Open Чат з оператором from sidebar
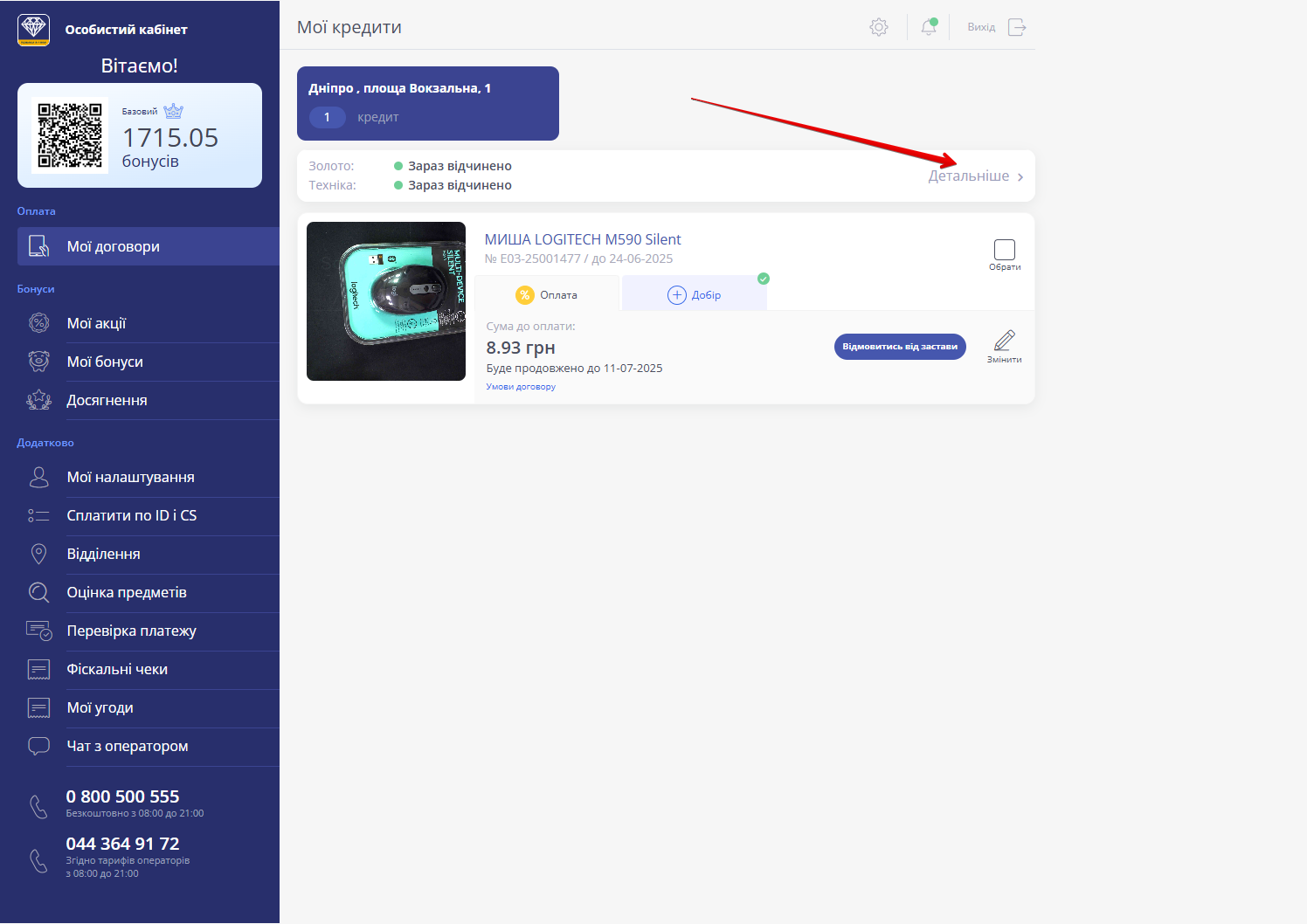Viewport: 1307px width, 924px height. (x=128, y=746)
